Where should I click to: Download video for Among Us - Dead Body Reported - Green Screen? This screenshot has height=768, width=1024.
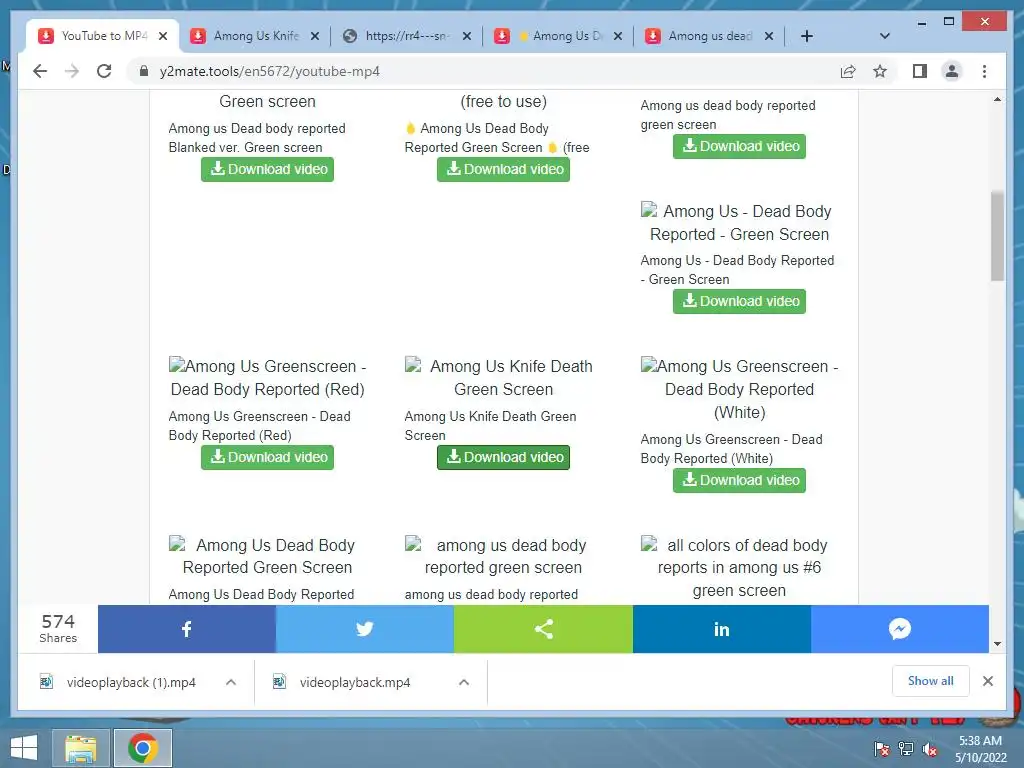click(739, 301)
